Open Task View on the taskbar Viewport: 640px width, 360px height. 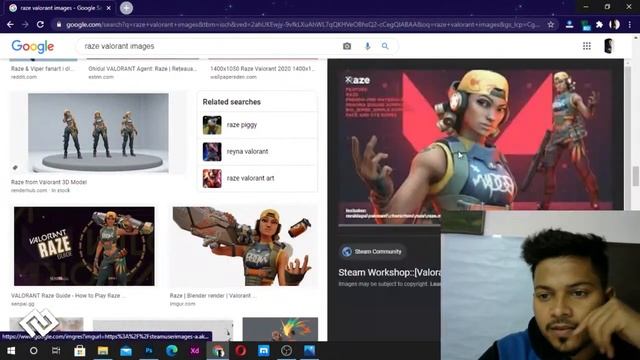click(x=56, y=351)
